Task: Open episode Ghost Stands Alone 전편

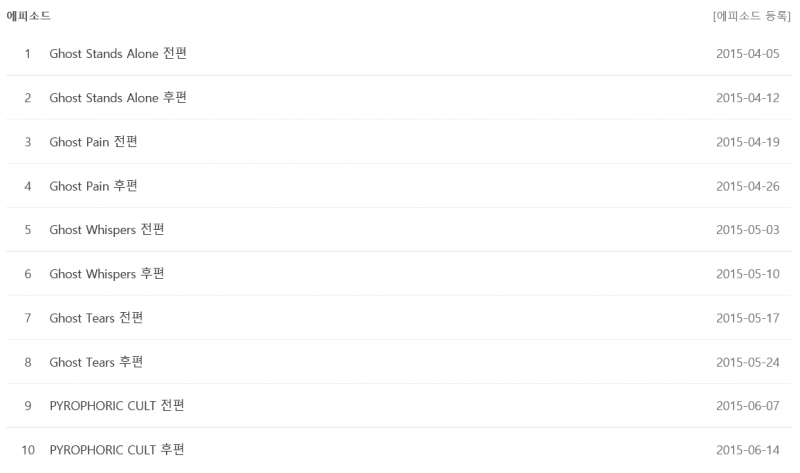Action: (x=118, y=54)
